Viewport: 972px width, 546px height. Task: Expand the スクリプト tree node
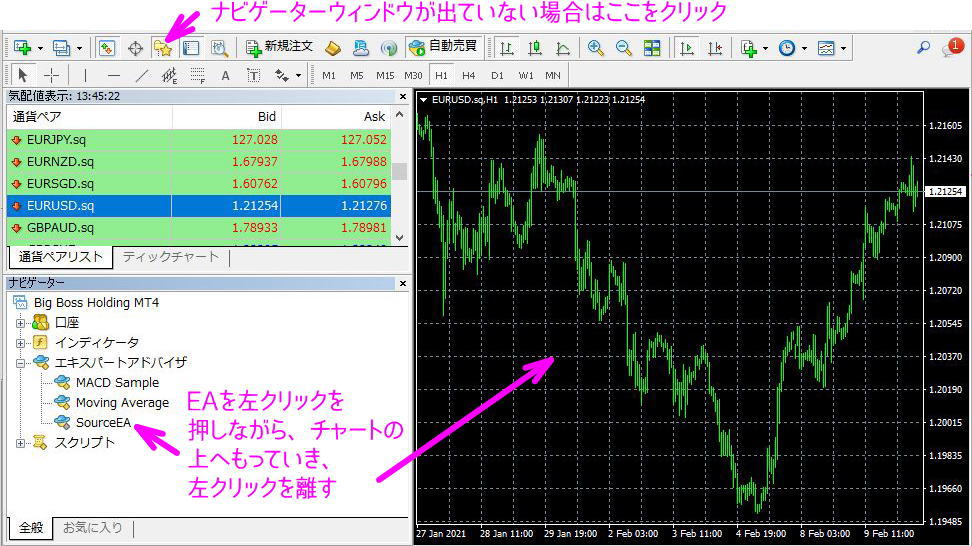(20, 443)
